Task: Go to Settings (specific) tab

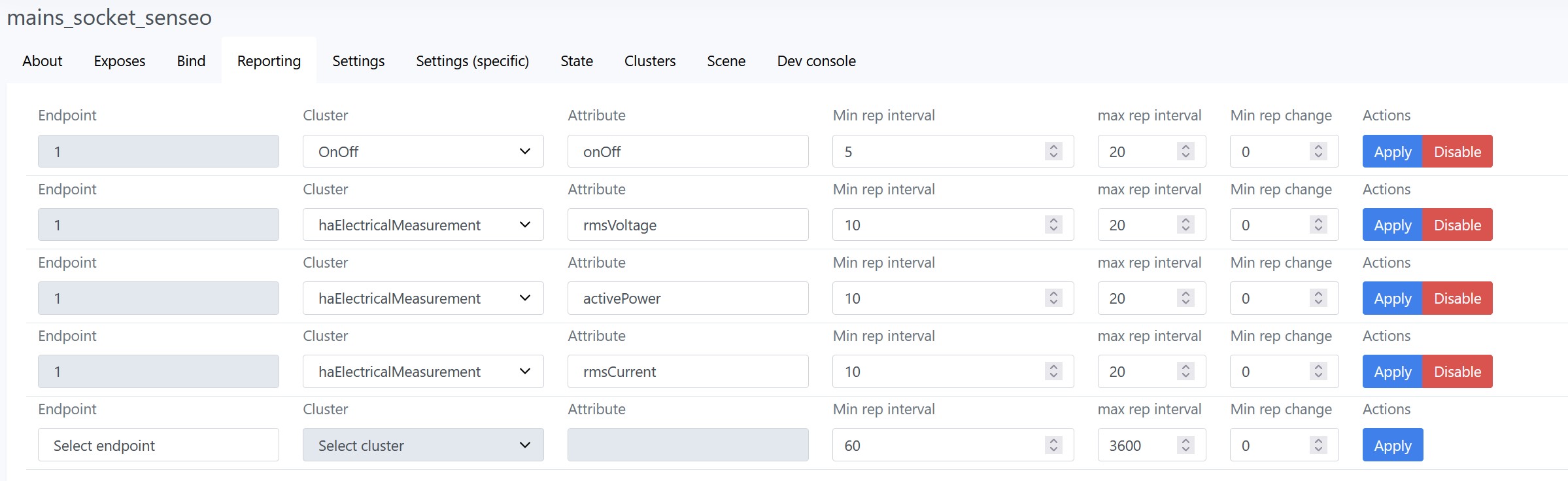Action: click(x=472, y=61)
